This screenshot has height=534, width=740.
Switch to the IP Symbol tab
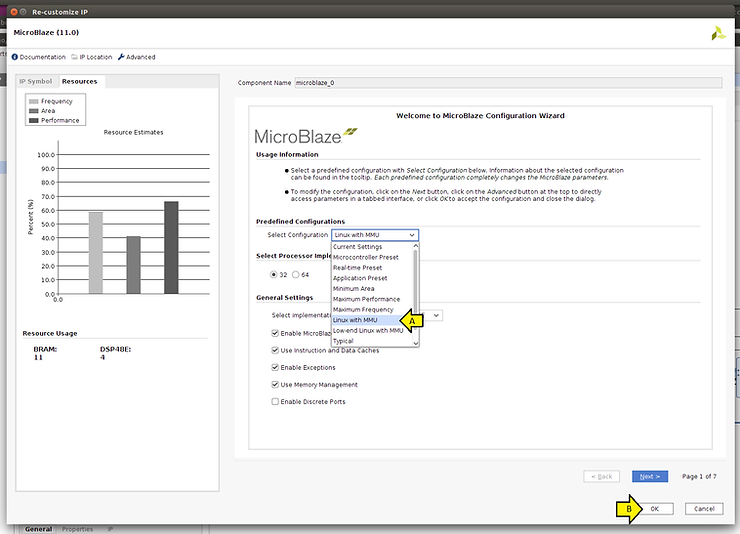coord(36,81)
